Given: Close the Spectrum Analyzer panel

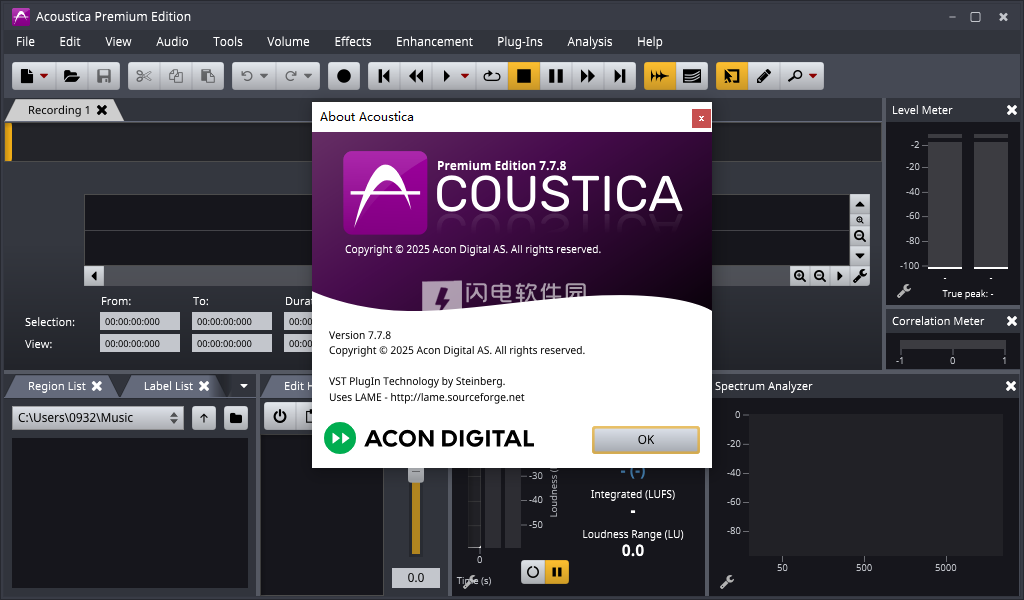Looking at the screenshot, I should (x=1011, y=386).
